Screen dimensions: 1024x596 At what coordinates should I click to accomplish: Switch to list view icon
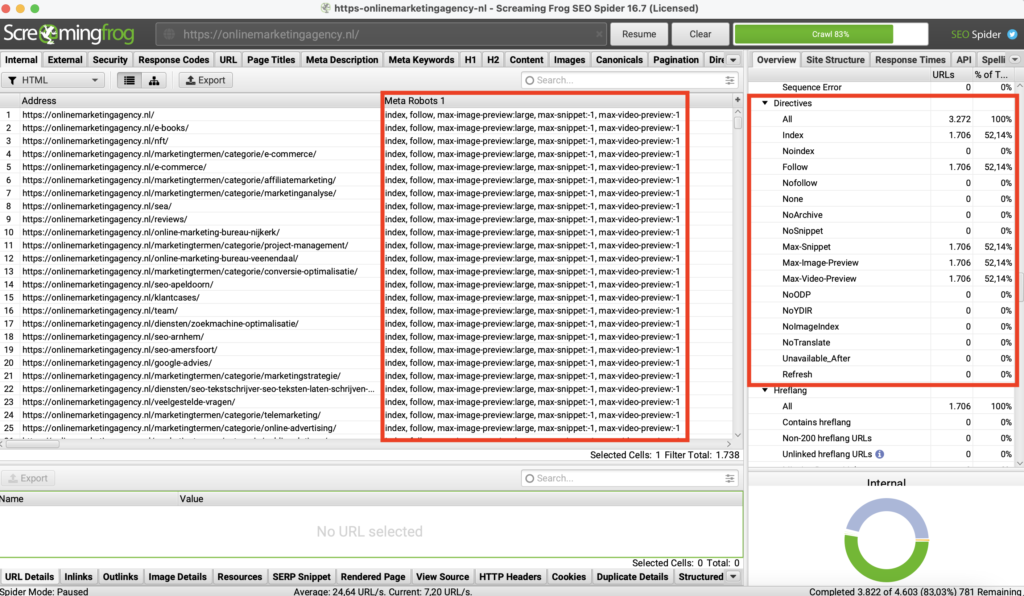point(130,80)
